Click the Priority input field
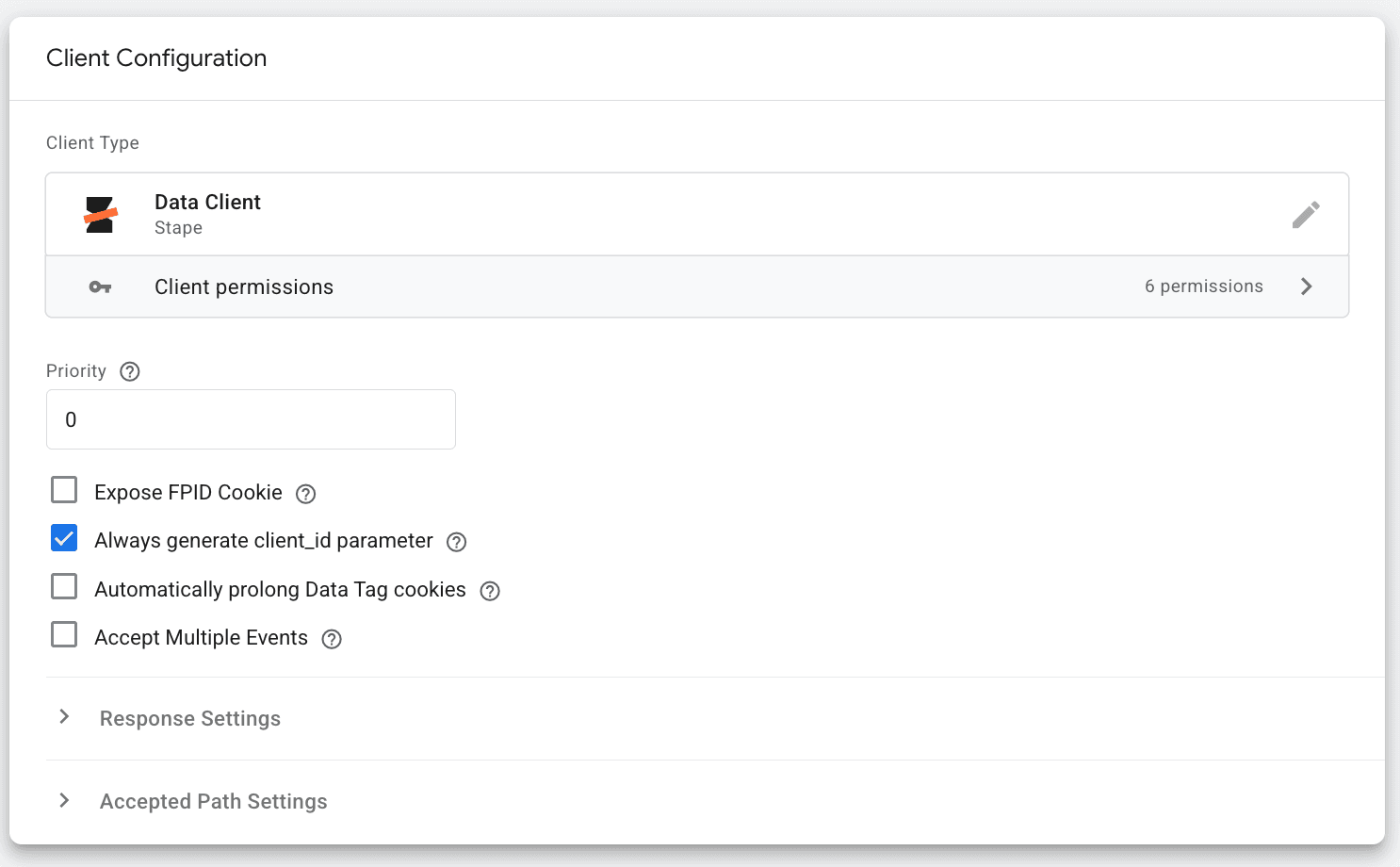The image size is (1400, 867). click(x=250, y=418)
